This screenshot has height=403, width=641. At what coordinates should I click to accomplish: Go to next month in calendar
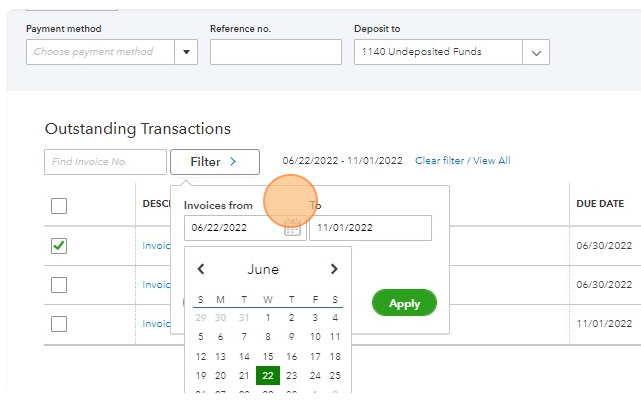coord(334,269)
